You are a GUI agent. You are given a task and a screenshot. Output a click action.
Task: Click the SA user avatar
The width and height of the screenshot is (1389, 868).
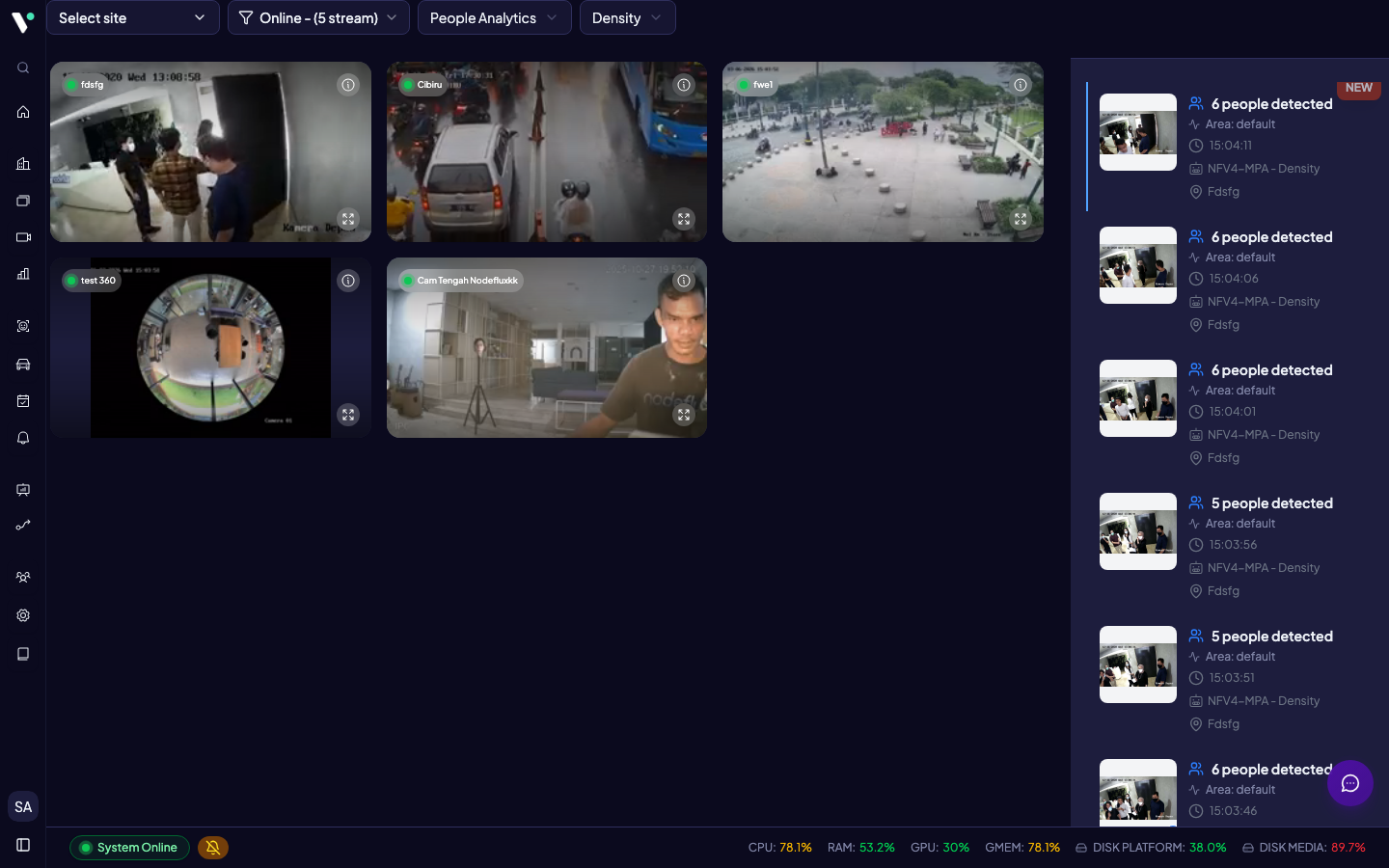point(23,807)
